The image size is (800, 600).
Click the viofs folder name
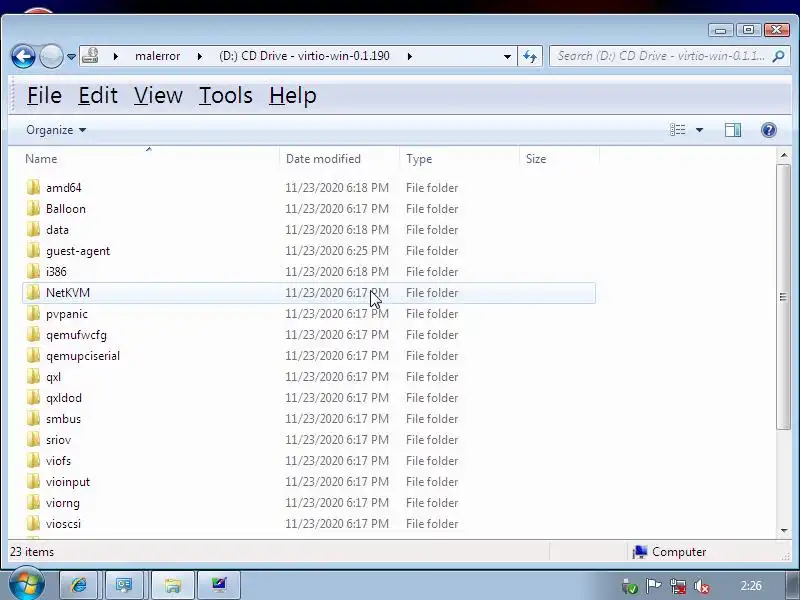click(x=59, y=461)
